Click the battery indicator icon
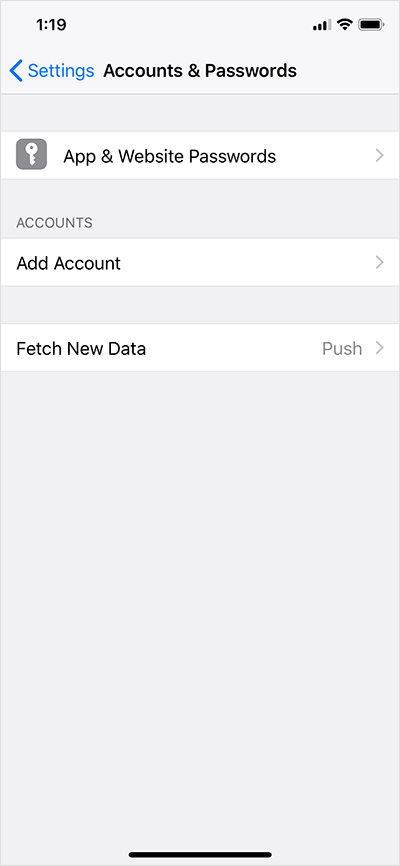 tap(371, 24)
